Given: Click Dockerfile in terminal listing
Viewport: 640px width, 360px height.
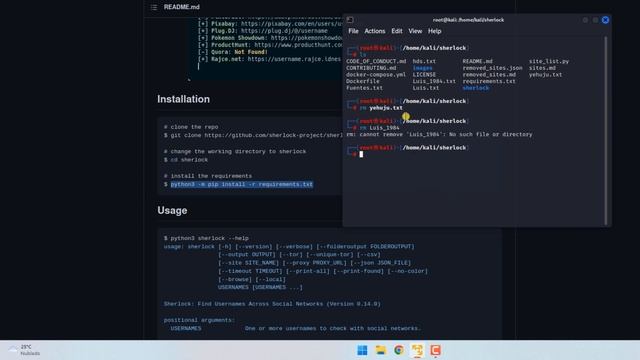Looking at the screenshot, I should [362, 81].
